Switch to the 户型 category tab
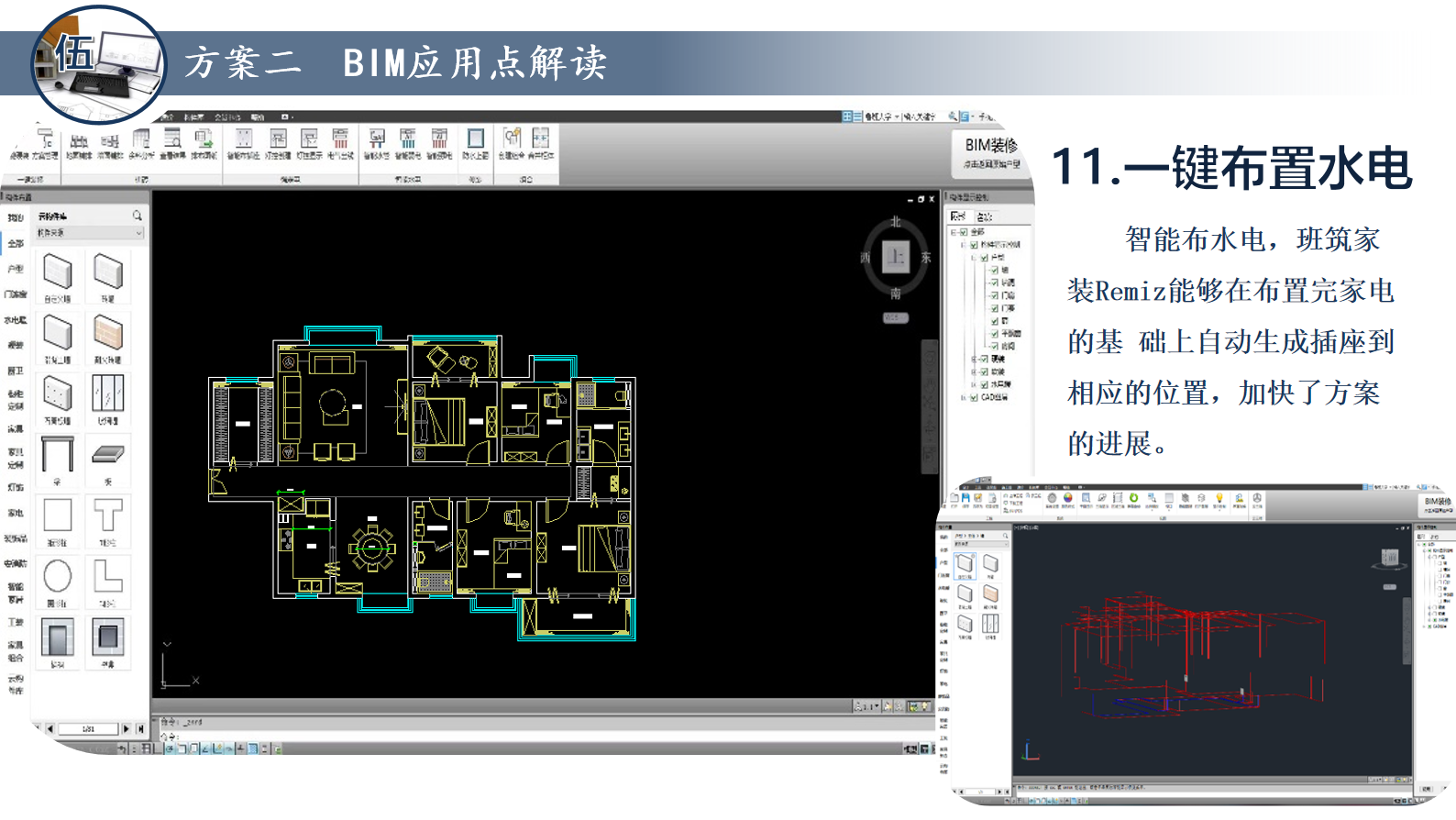Image resolution: width=1456 pixels, height=820 pixels. [x=16, y=269]
